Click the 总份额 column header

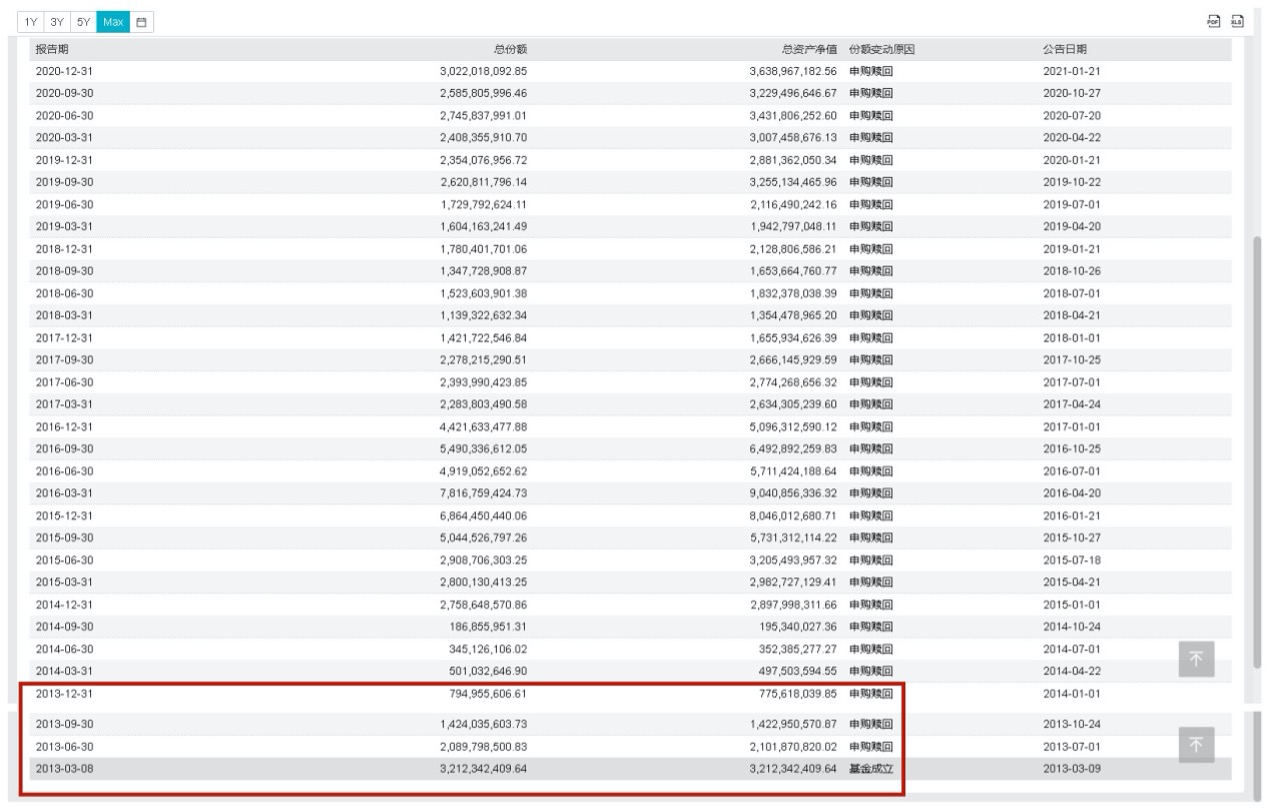coord(510,49)
